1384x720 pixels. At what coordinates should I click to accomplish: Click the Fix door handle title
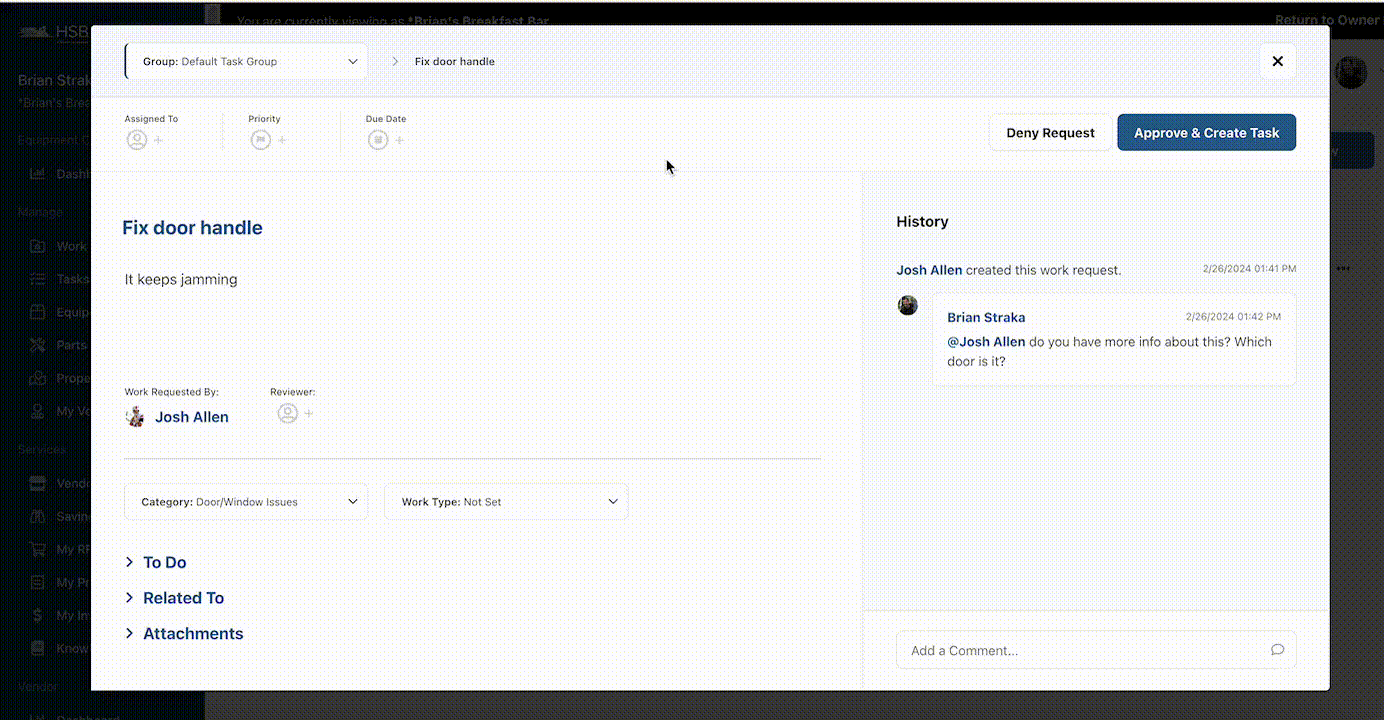(192, 228)
